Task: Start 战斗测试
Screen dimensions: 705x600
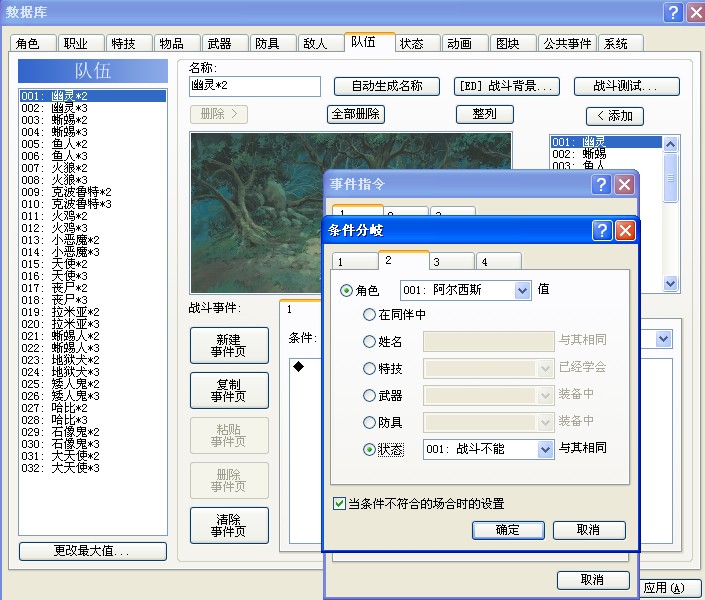Action: tap(626, 86)
